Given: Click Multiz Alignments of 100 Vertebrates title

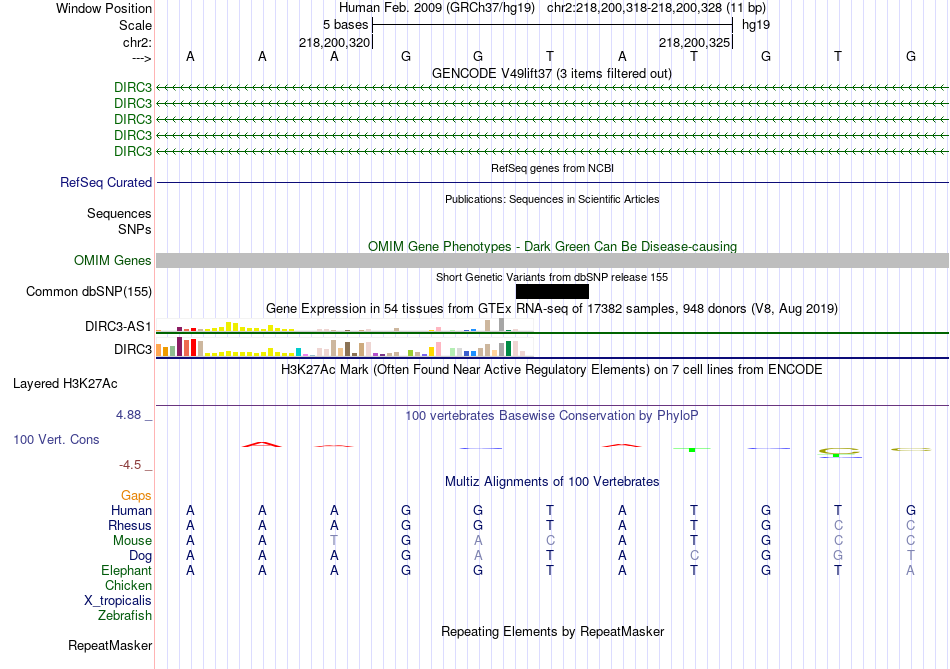Looking at the screenshot, I should (x=552, y=482).
